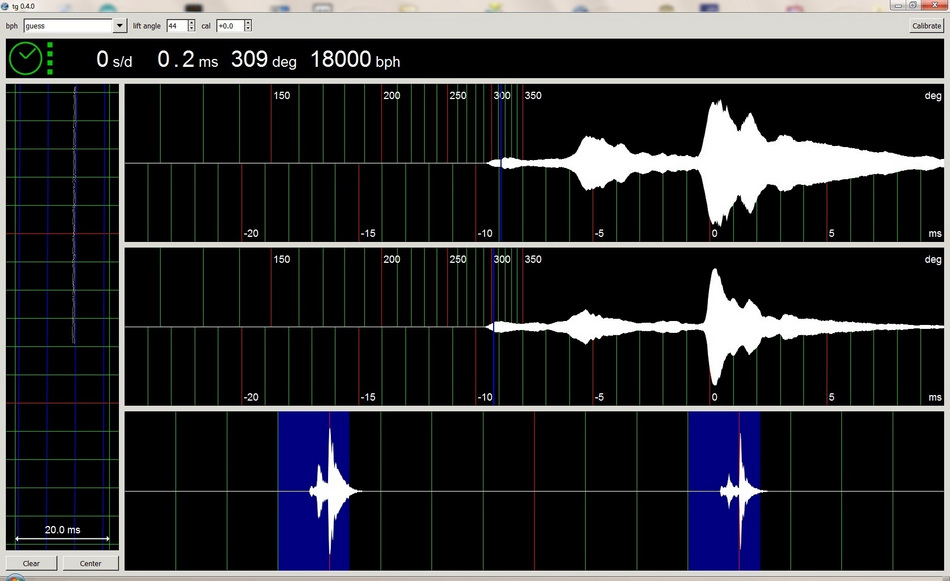Image resolution: width=950 pixels, height=581 pixels.
Task: Decrease the cal value with down arrow
Action: pyautogui.click(x=248, y=29)
